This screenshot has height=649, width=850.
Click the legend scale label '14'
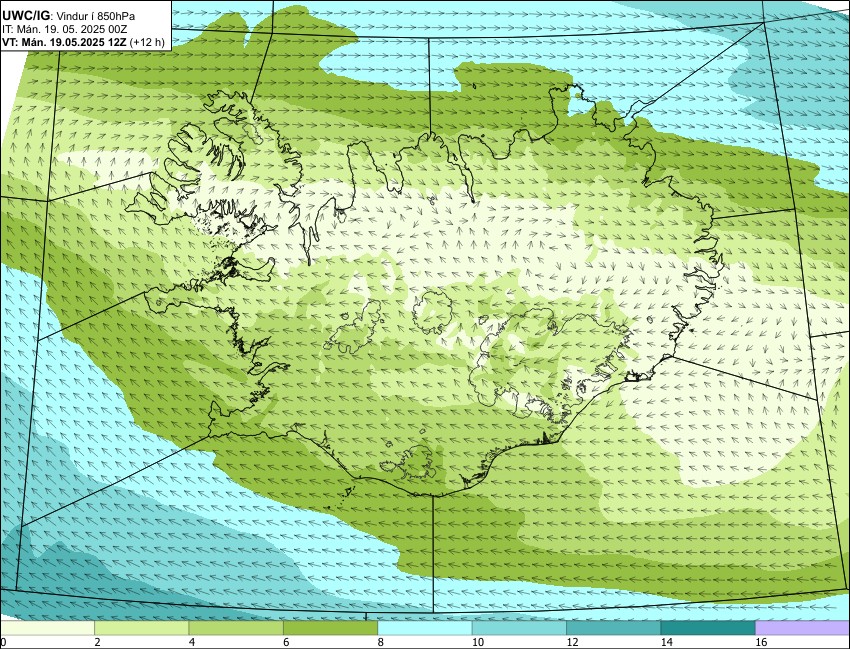[x=666, y=642]
